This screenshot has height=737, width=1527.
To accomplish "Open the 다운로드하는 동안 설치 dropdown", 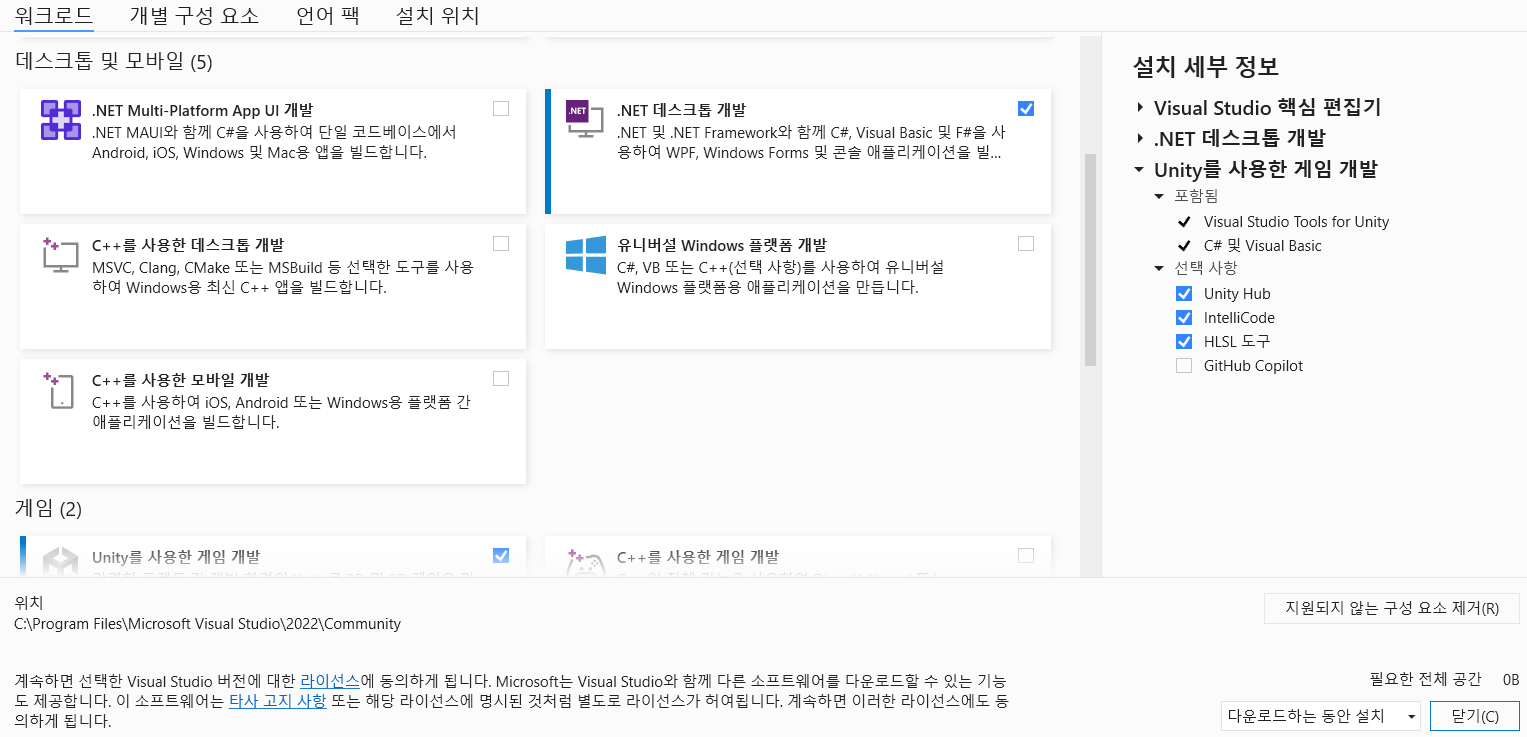I will 1321,716.
